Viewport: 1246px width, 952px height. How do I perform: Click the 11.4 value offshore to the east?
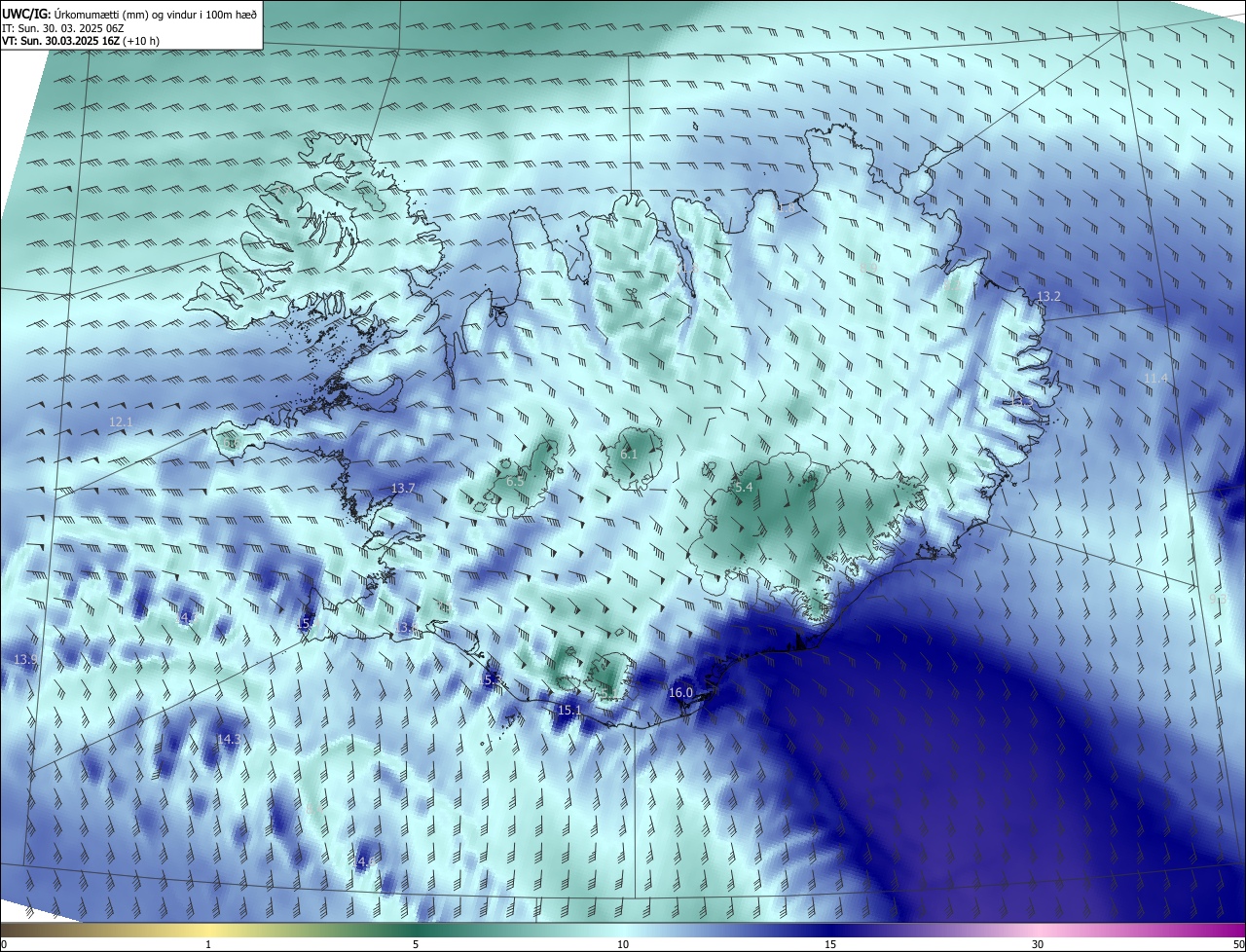click(1155, 378)
